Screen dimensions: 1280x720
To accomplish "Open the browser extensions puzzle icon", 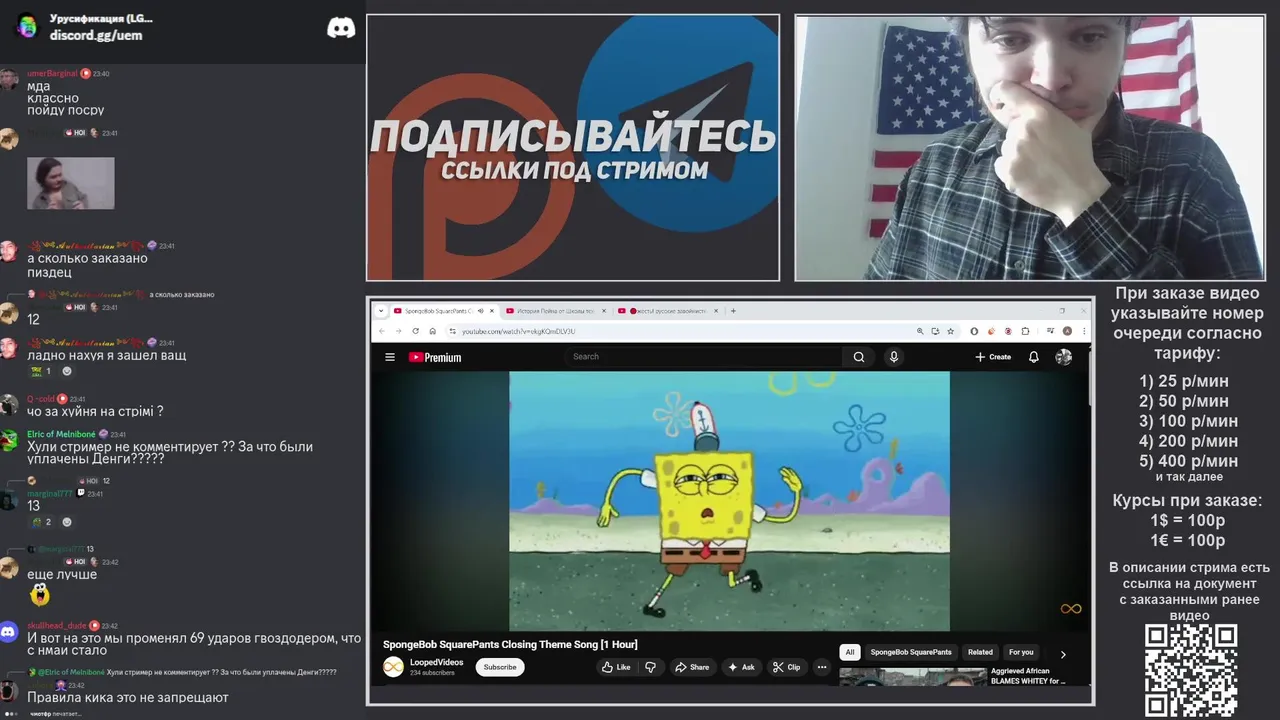I will click(x=1025, y=331).
